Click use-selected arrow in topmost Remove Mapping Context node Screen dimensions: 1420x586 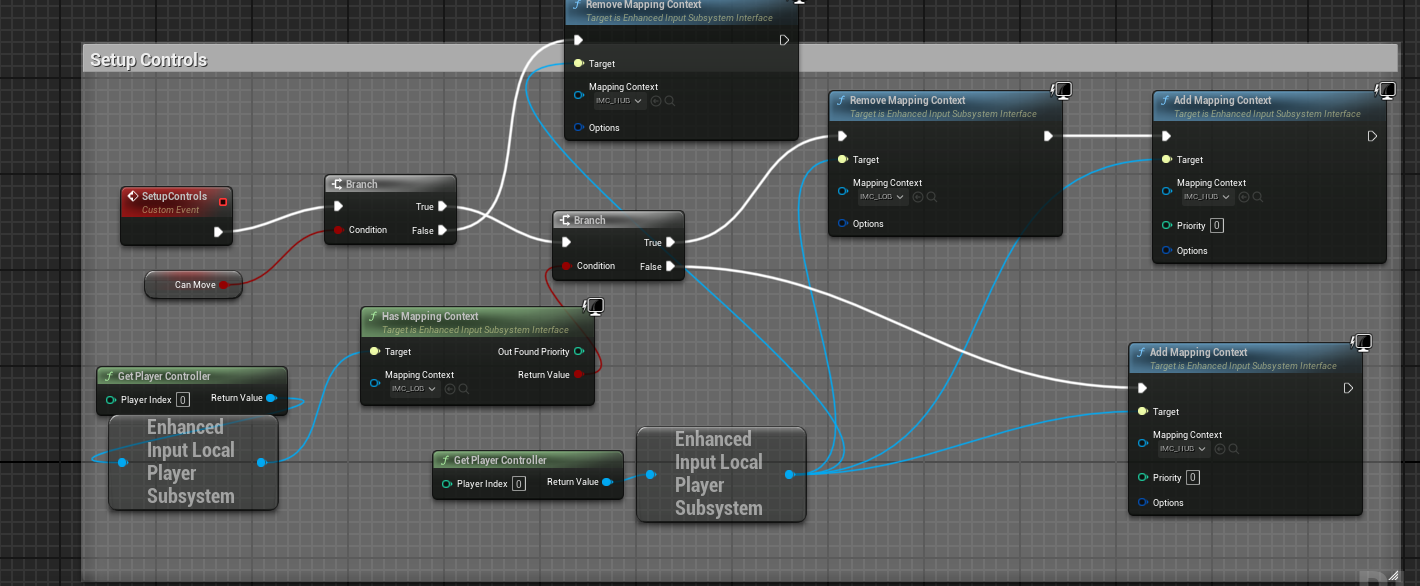tap(656, 101)
